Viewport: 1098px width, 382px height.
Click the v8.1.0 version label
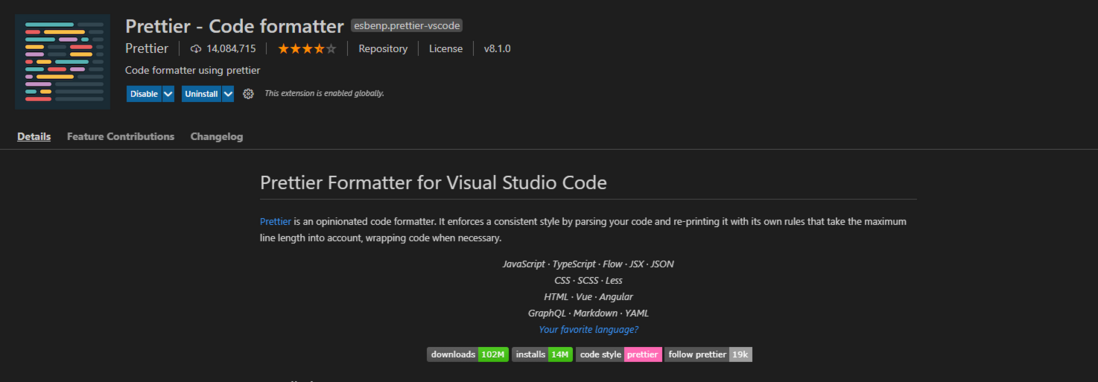[x=497, y=49]
